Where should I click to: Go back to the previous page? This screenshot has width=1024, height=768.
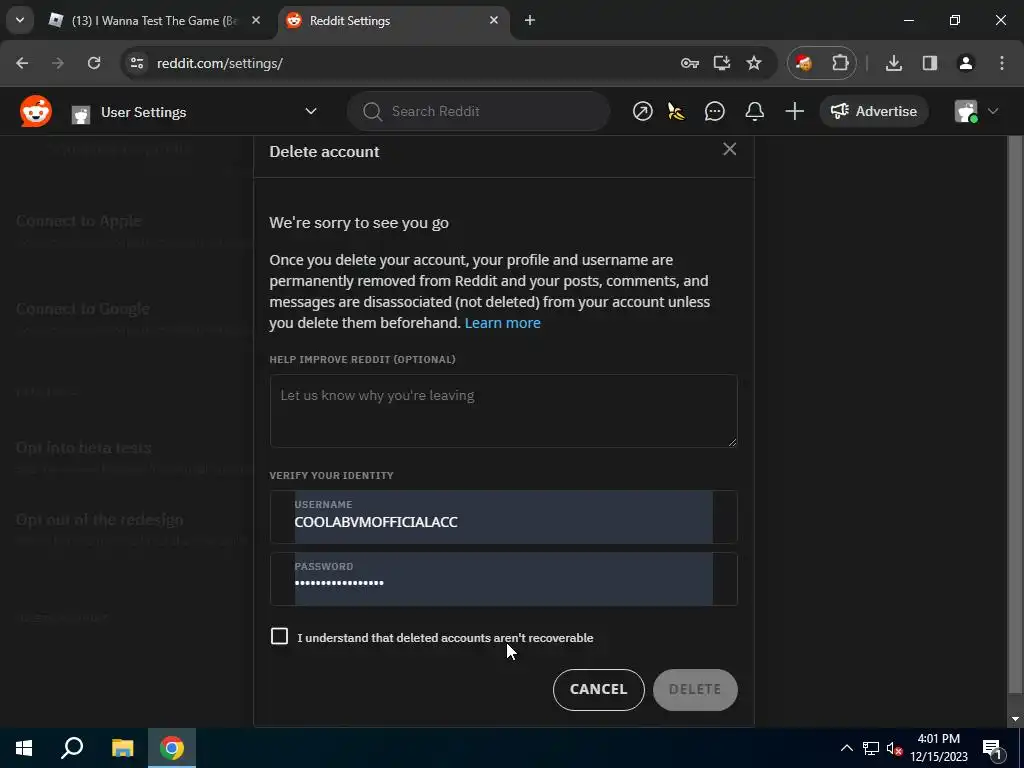(22, 63)
